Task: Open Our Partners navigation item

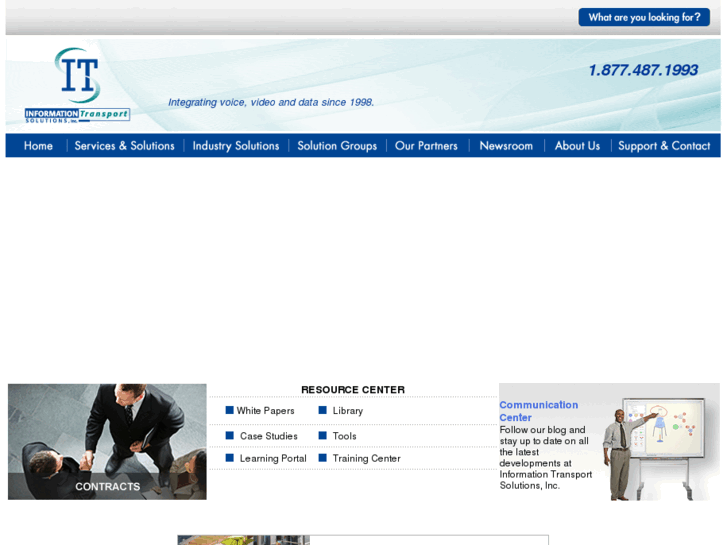Action: tap(426, 146)
